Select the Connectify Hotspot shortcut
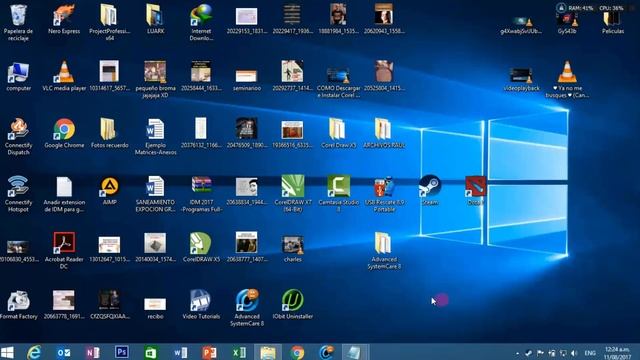Screen dimensions: 640x360 18,187
